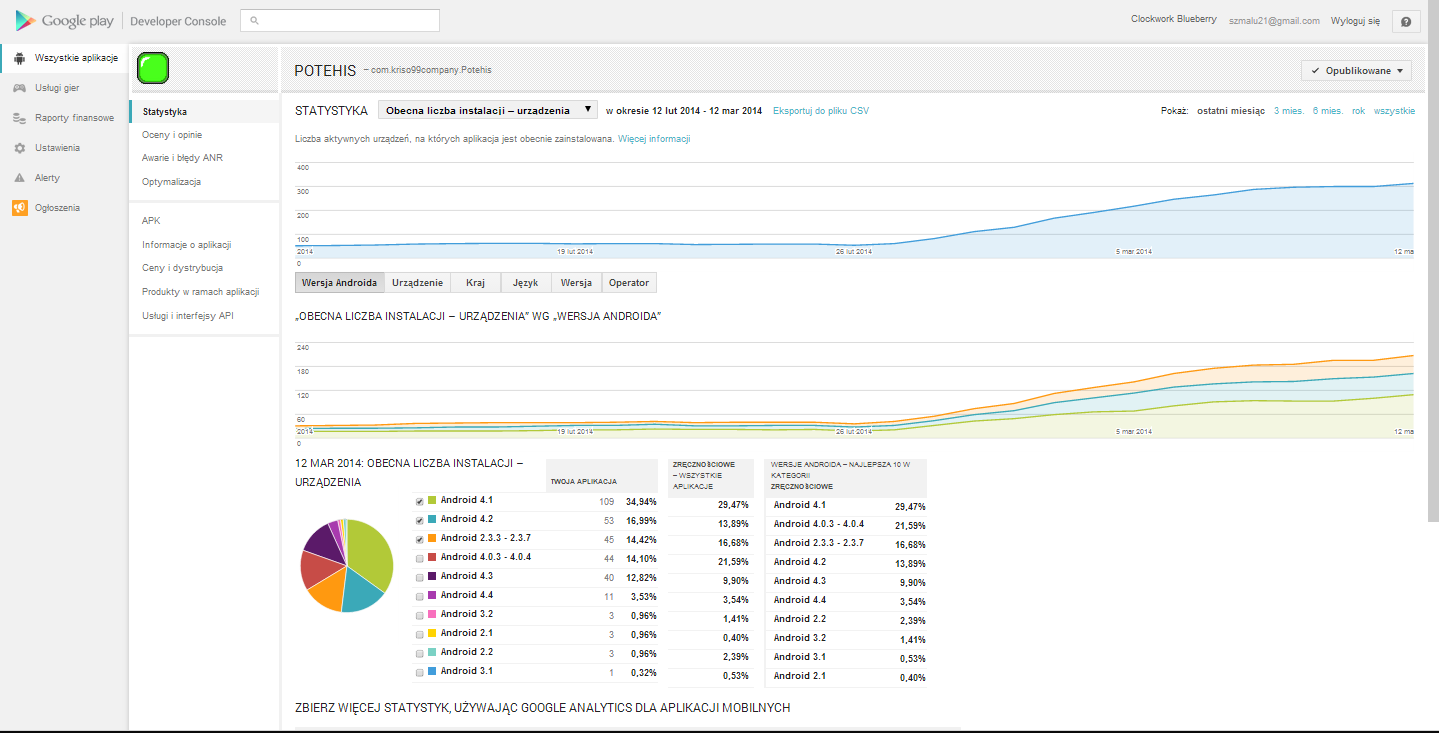This screenshot has width=1439, height=733.
Task: Tick the Android 4.4 checkbox
Action: 420,596
